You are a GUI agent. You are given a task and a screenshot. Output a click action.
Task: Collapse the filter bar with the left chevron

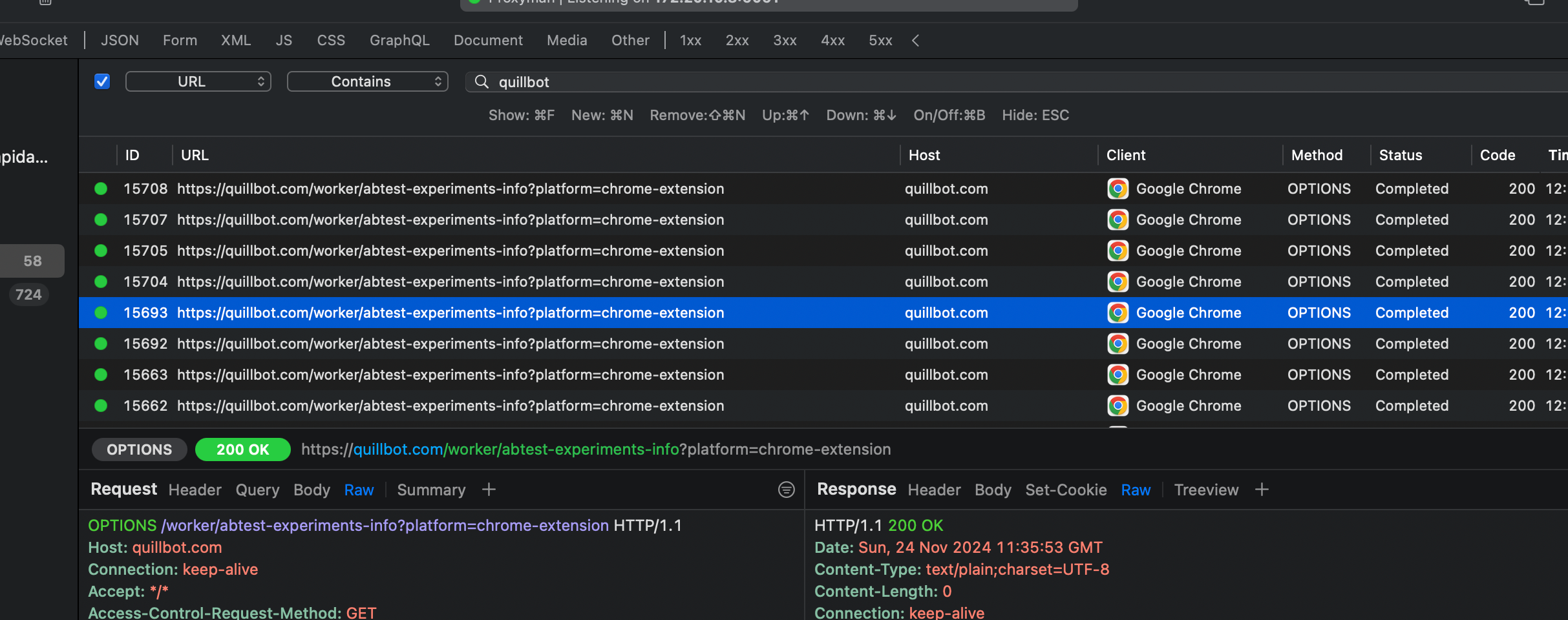coord(915,40)
